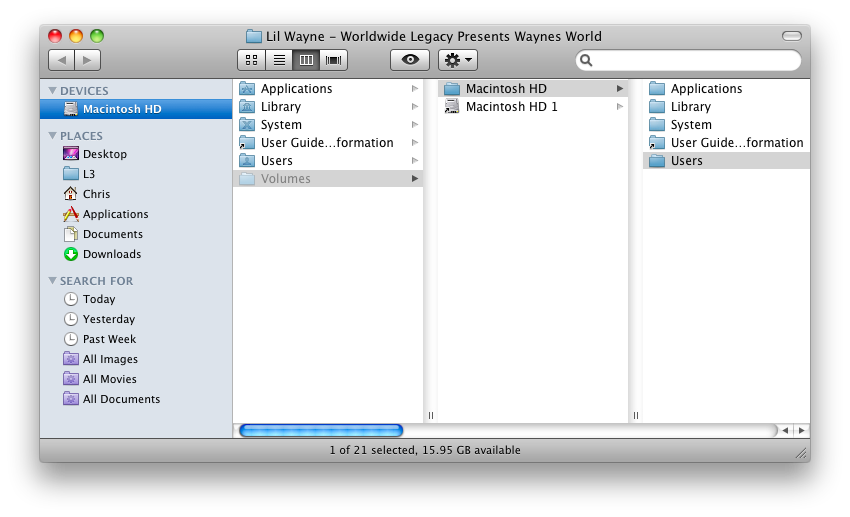Click the scroll left arrow

[x=785, y=430]
